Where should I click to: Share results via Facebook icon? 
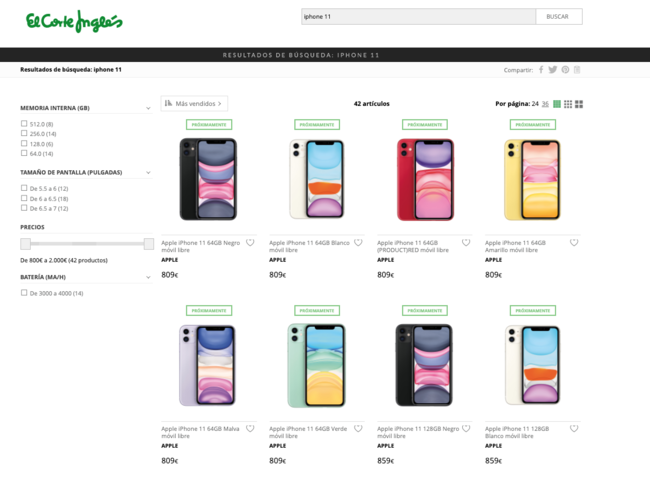click(541, 70)
